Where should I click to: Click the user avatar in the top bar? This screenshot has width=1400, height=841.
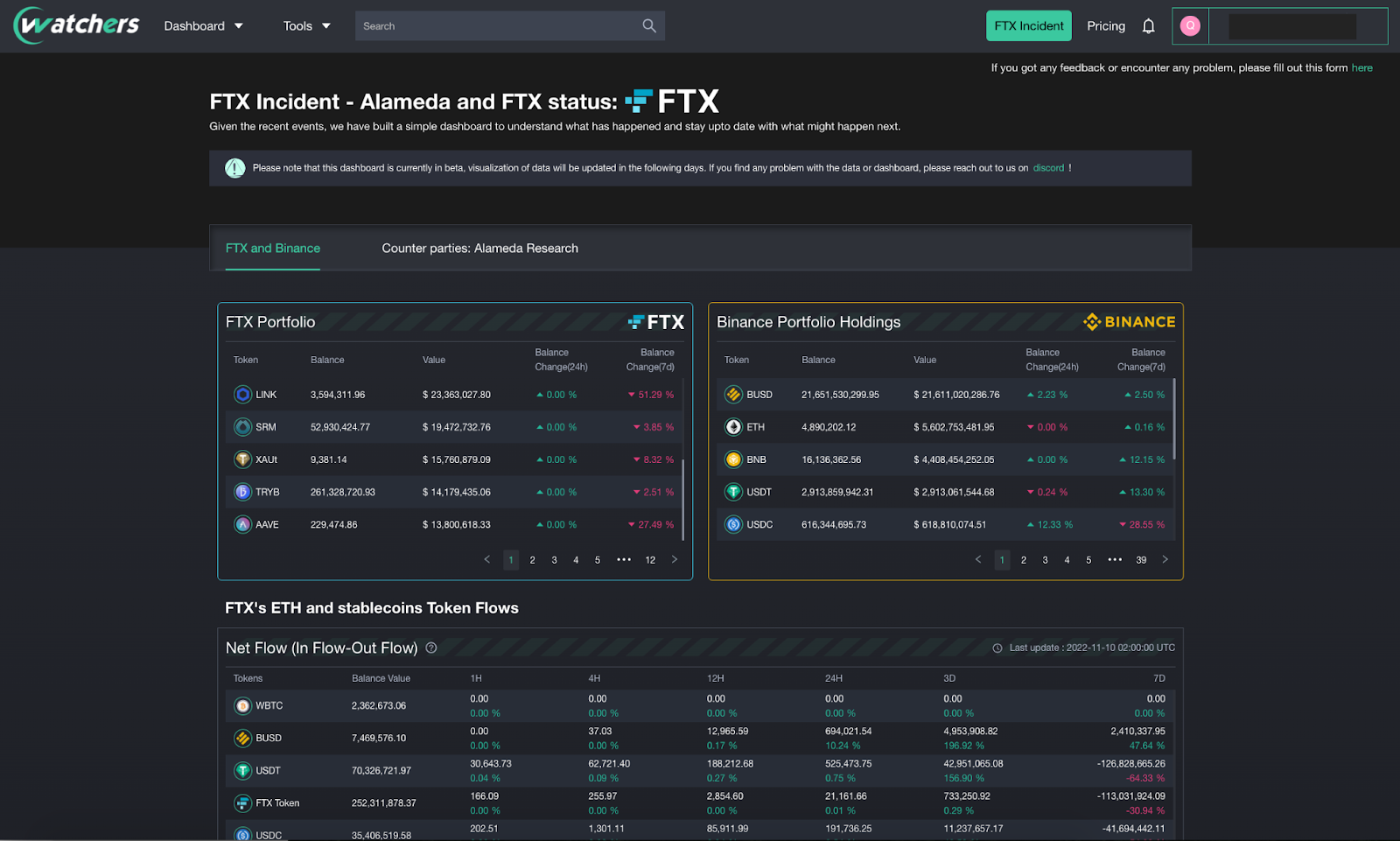pos(1190,25)
